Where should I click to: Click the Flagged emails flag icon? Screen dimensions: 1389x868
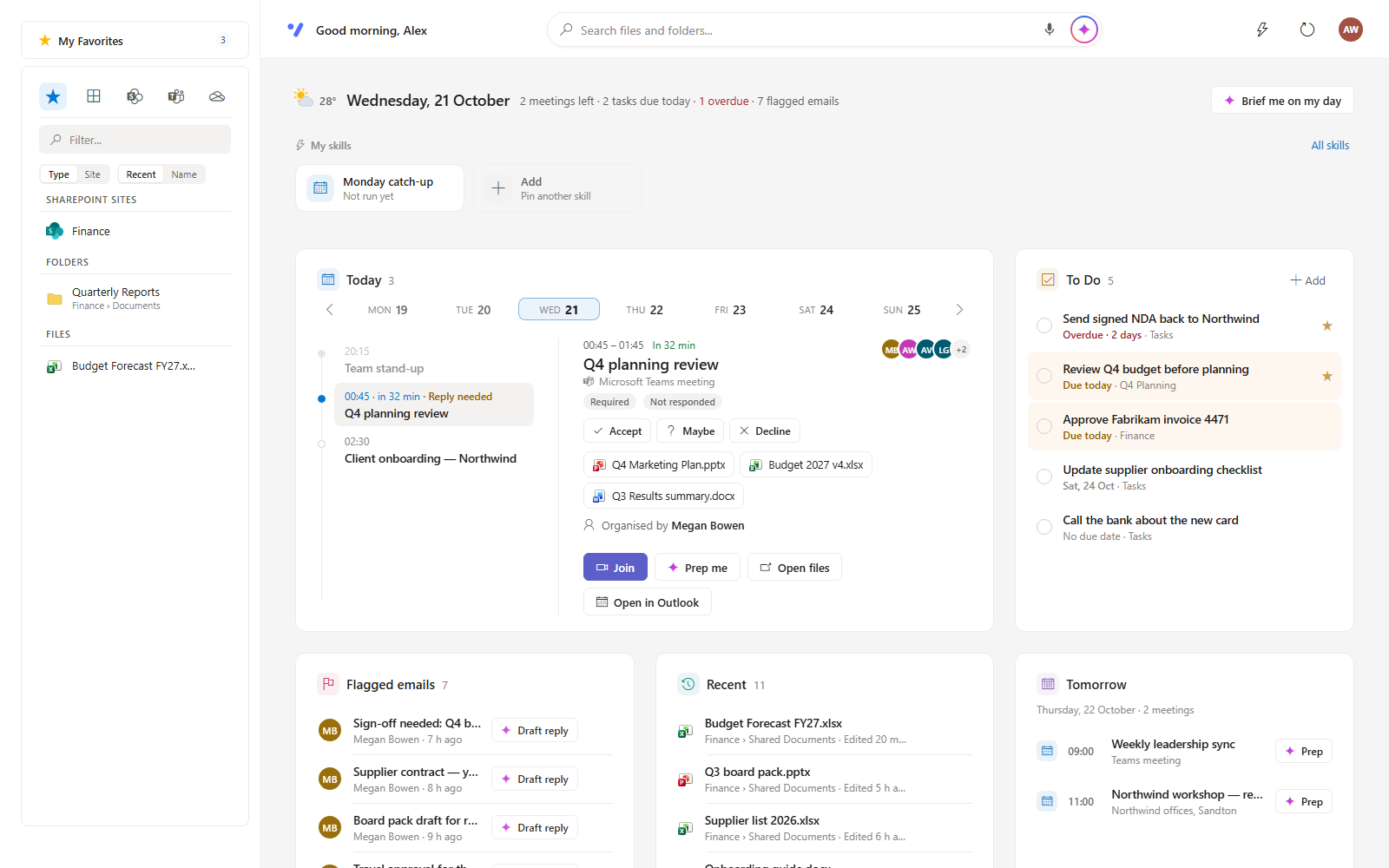328,684
